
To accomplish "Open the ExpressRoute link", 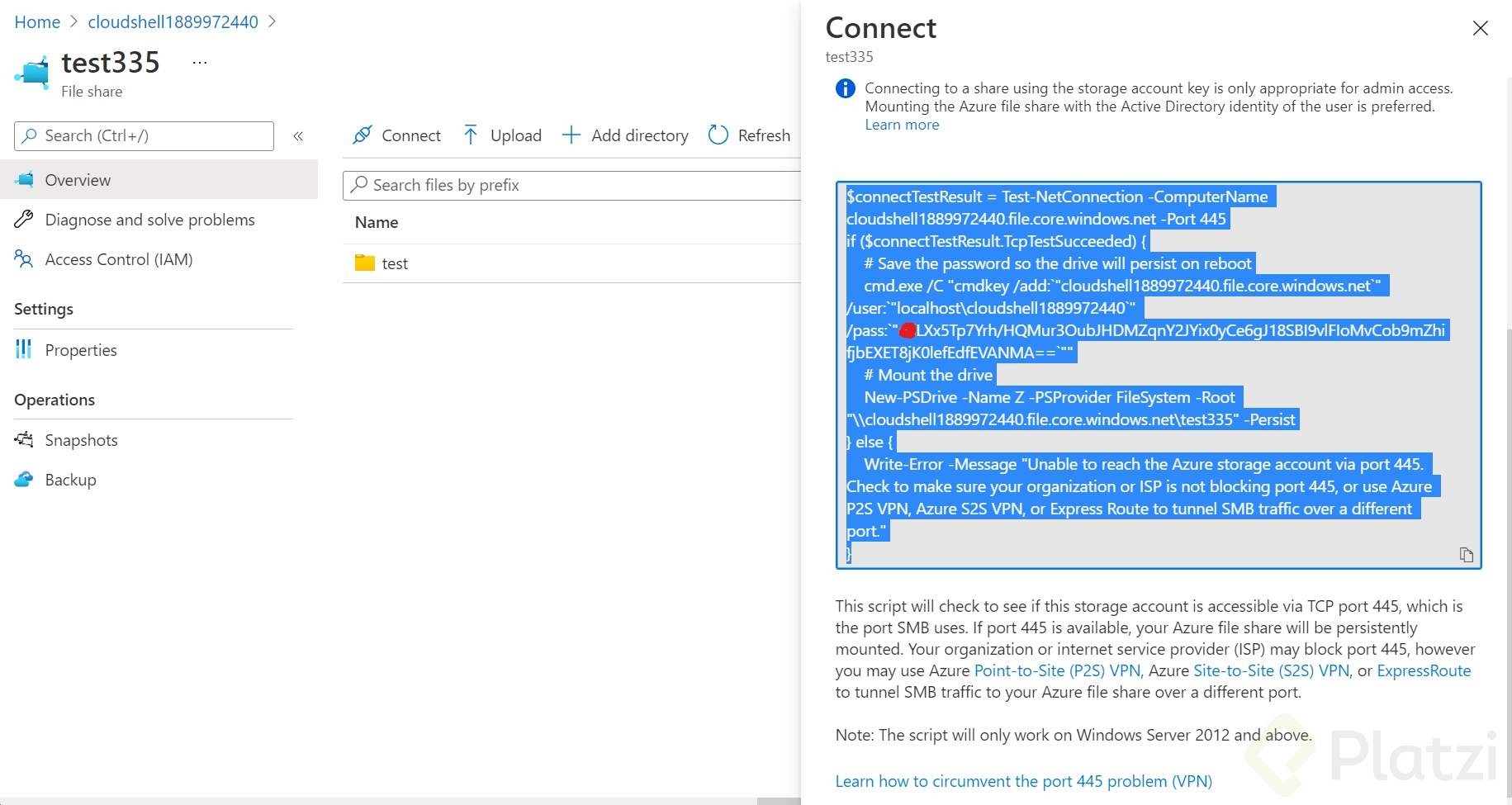I will tap(1424, 670).
